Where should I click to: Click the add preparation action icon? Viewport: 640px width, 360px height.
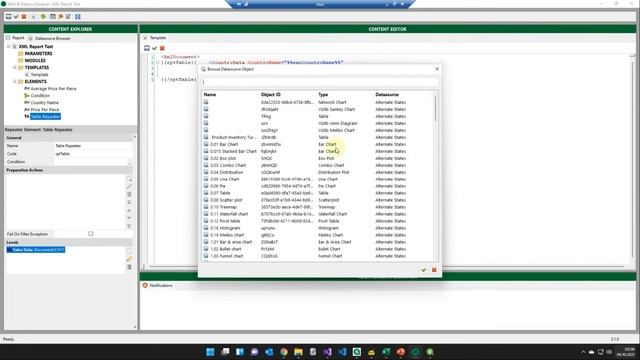(129, 179)
